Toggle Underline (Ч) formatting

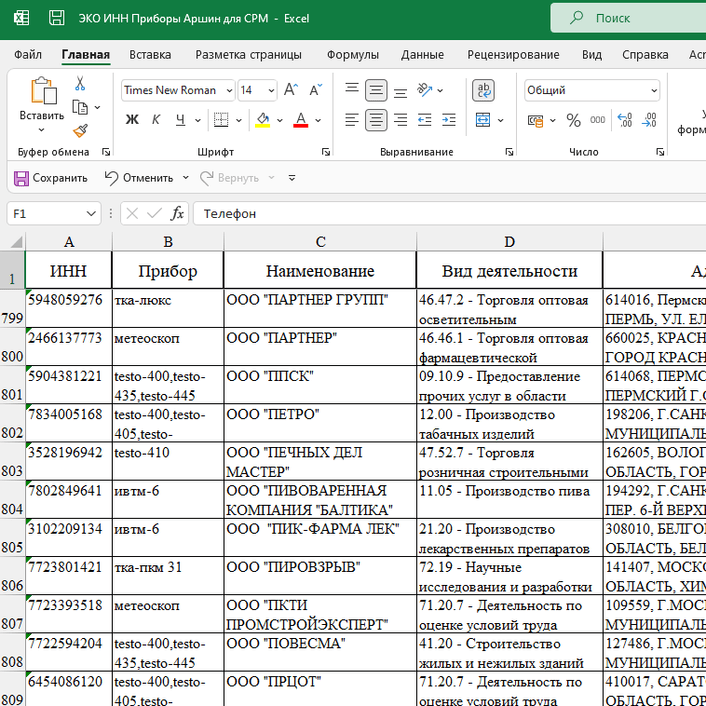[180, 120]
